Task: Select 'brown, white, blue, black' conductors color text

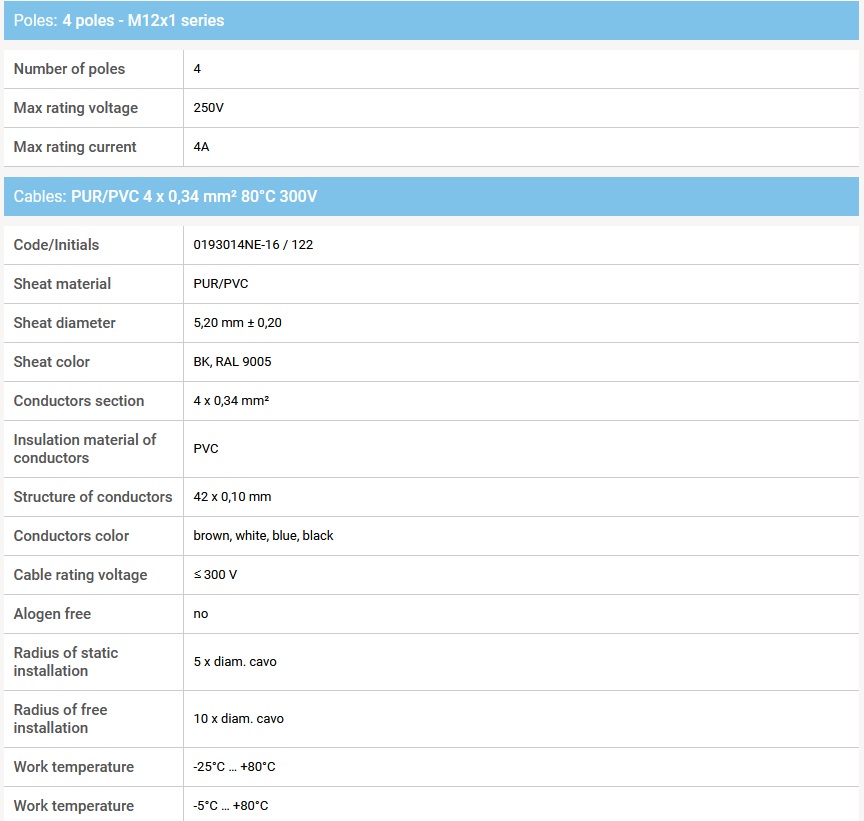Action: (x=263, y=536)
